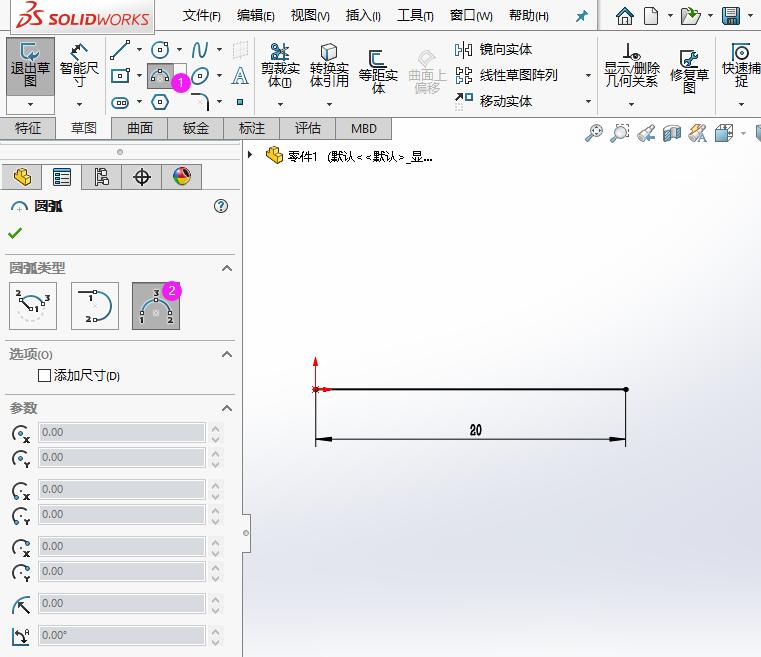The width and height of the screenshot is (761, 657).
Task: Open the 插入(I) menu
Action: (x=363, y=16)
